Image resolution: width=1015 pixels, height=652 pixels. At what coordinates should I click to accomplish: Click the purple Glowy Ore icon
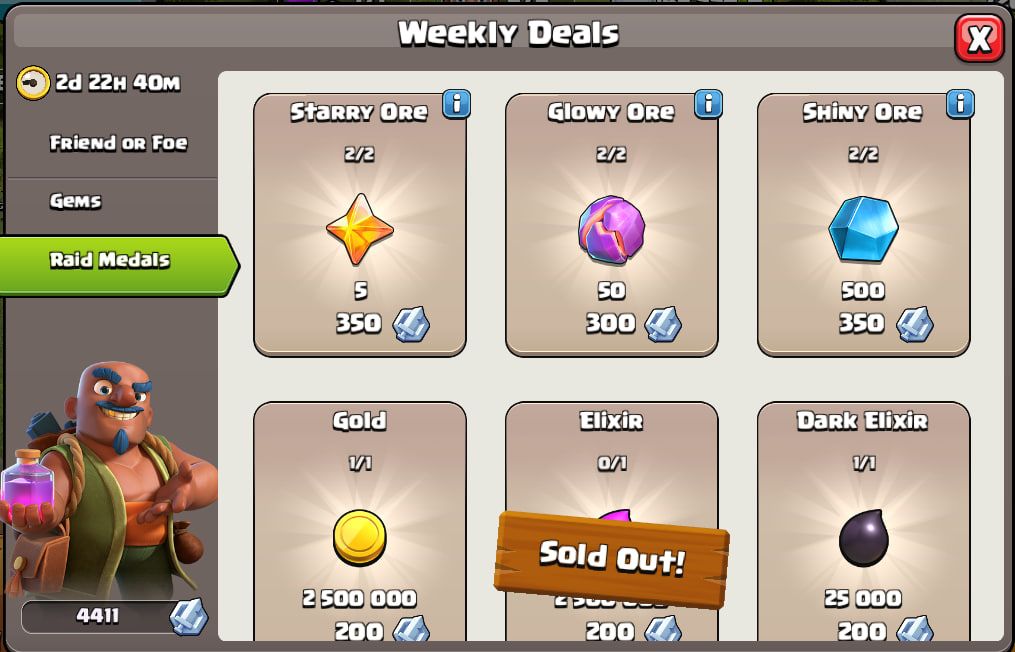(x=611, y=229)
